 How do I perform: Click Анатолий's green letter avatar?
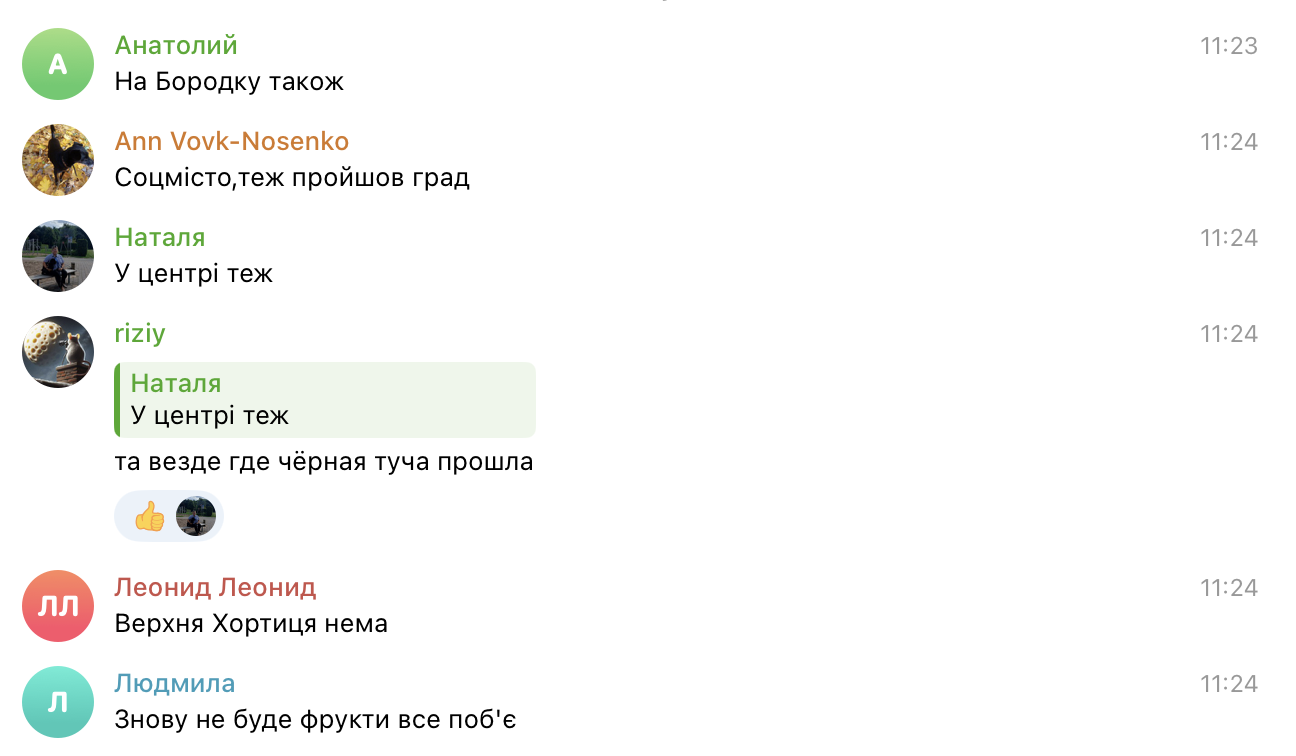(58, 64)
